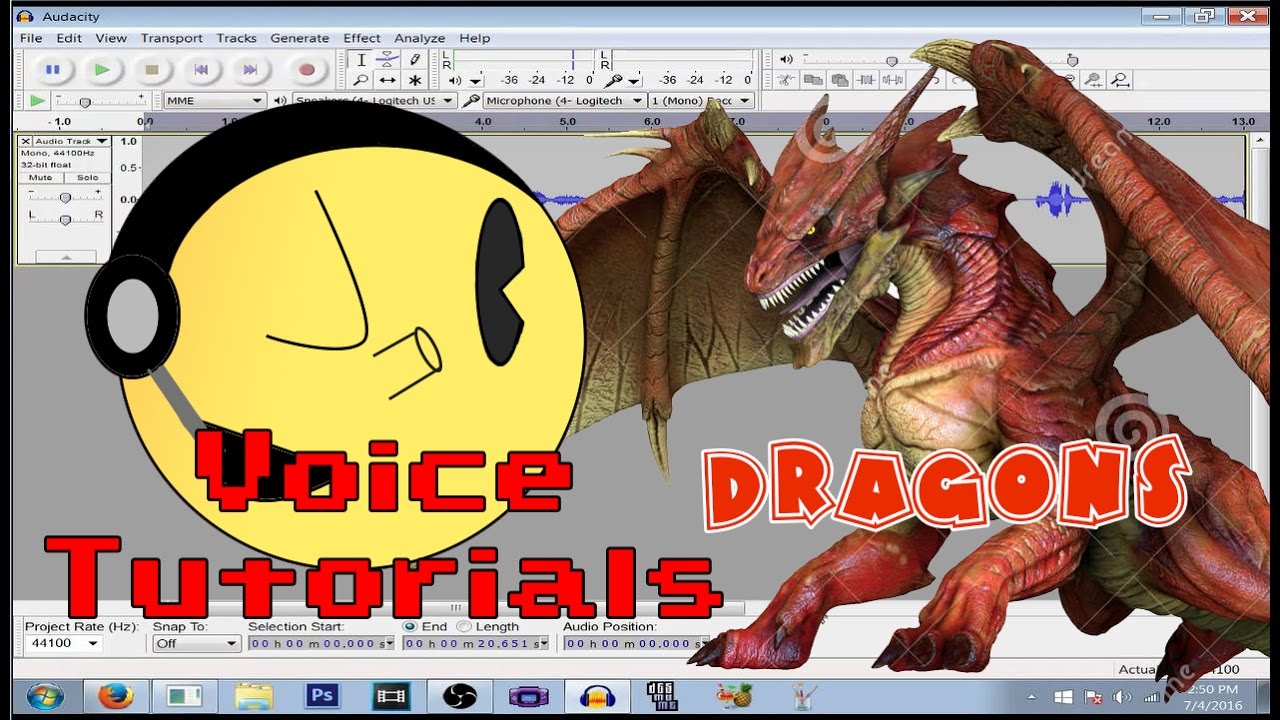The width and height of the screenshot is (1280, 720).
Task: Open the Effect menu
Action: 362,38
